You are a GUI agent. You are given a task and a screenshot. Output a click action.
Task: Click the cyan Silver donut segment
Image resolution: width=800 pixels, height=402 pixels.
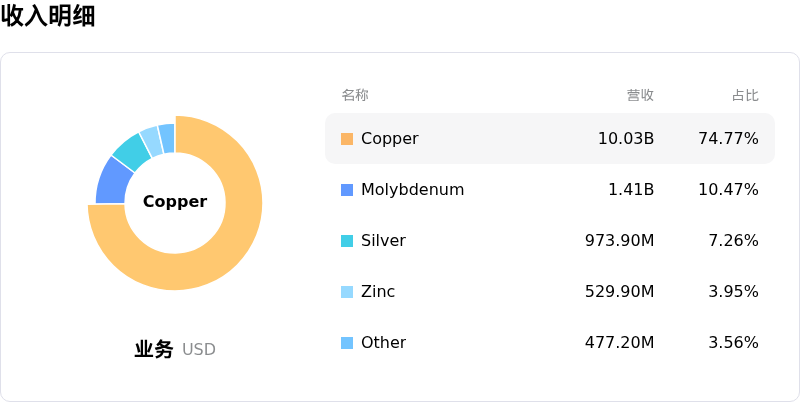(130, 149)
